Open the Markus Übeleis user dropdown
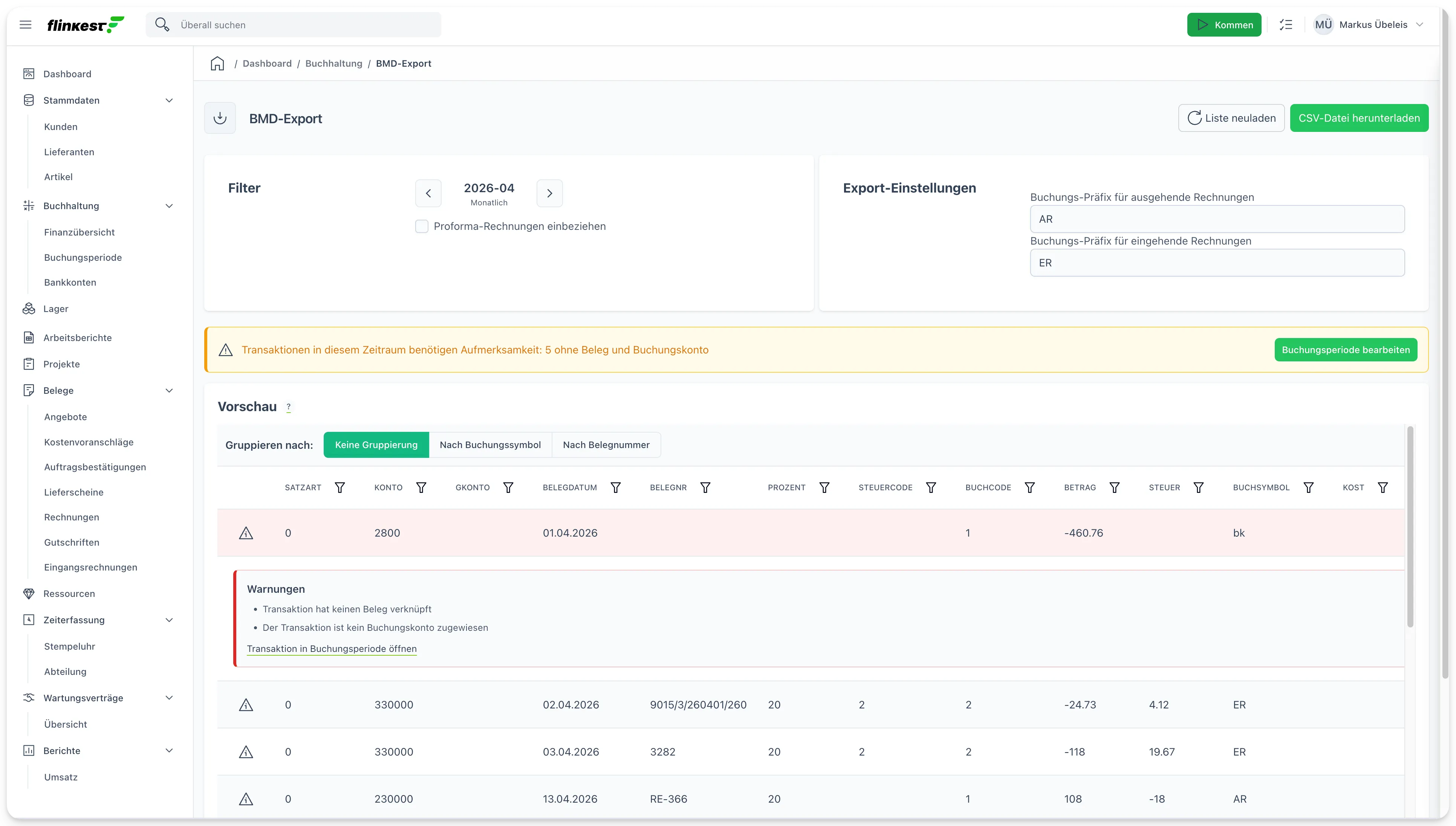Screen dimensions: 1456x826 coord(1368,24)
